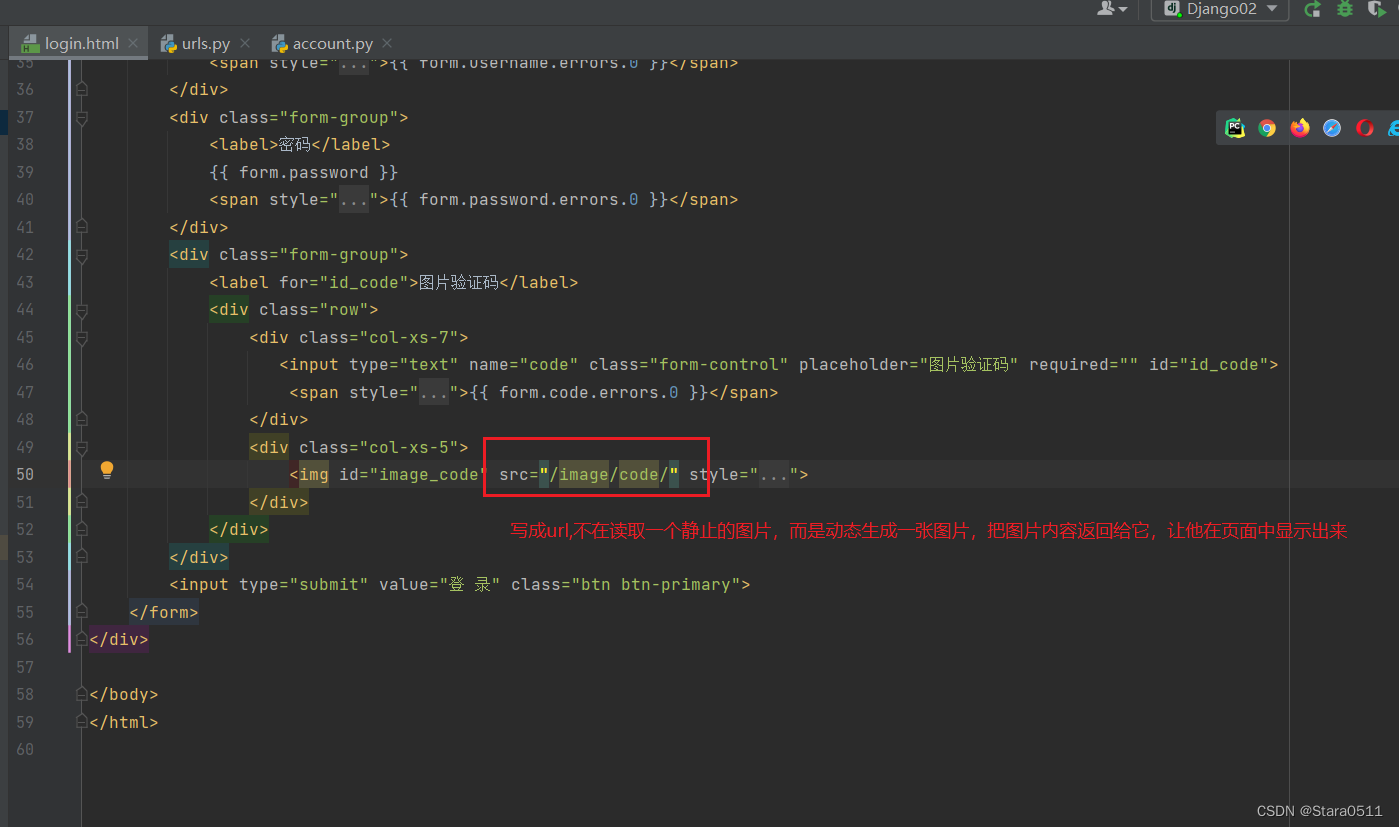Close the account.py tab
Screen dimensions: 1399x827
[x=387, y=44]
